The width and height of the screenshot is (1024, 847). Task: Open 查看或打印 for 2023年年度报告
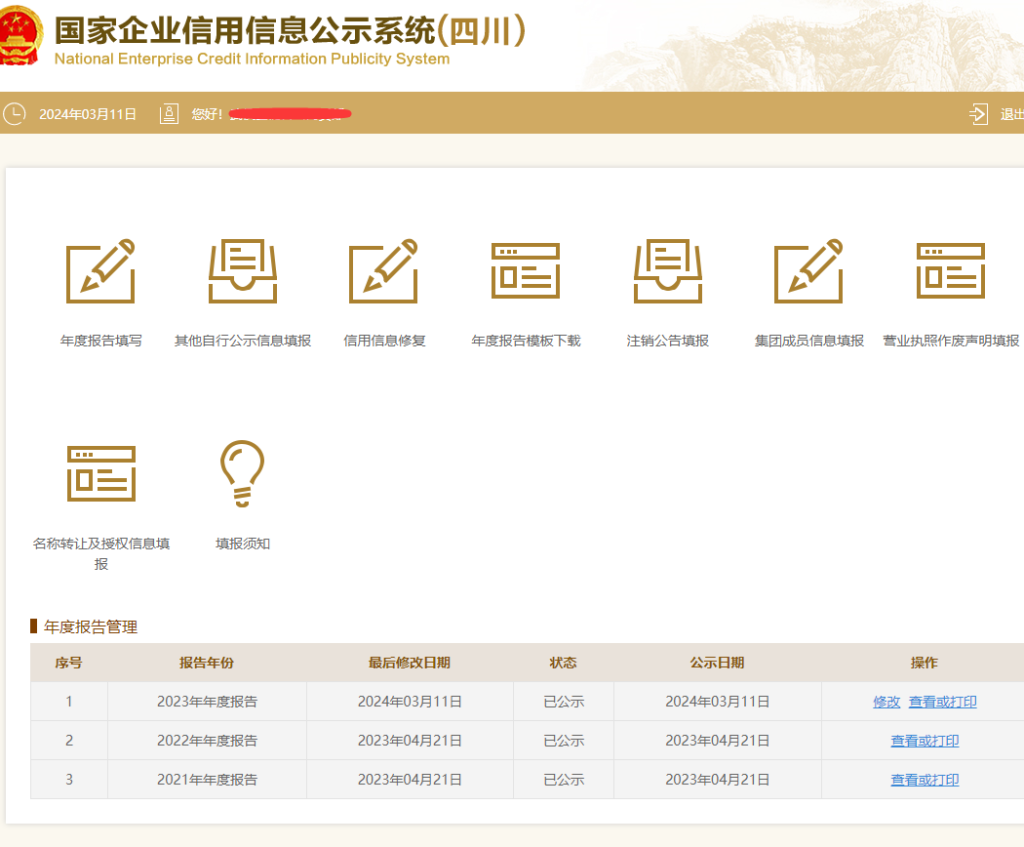[942, 702]
